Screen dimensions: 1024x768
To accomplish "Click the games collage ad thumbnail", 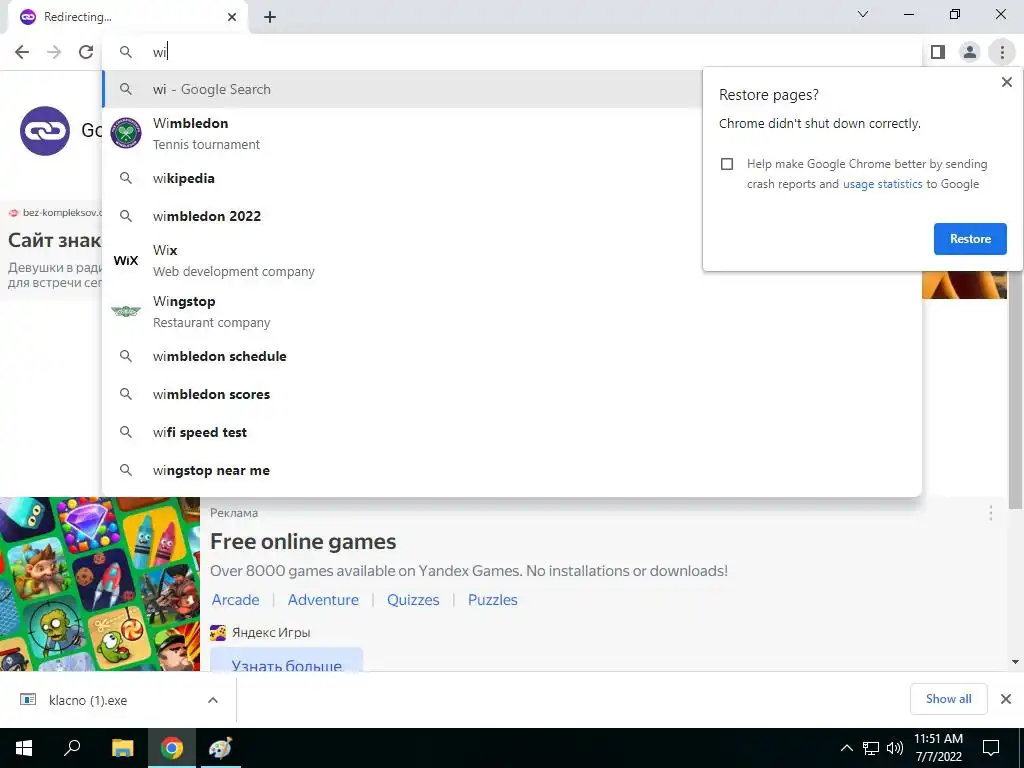I will (100, 584).
